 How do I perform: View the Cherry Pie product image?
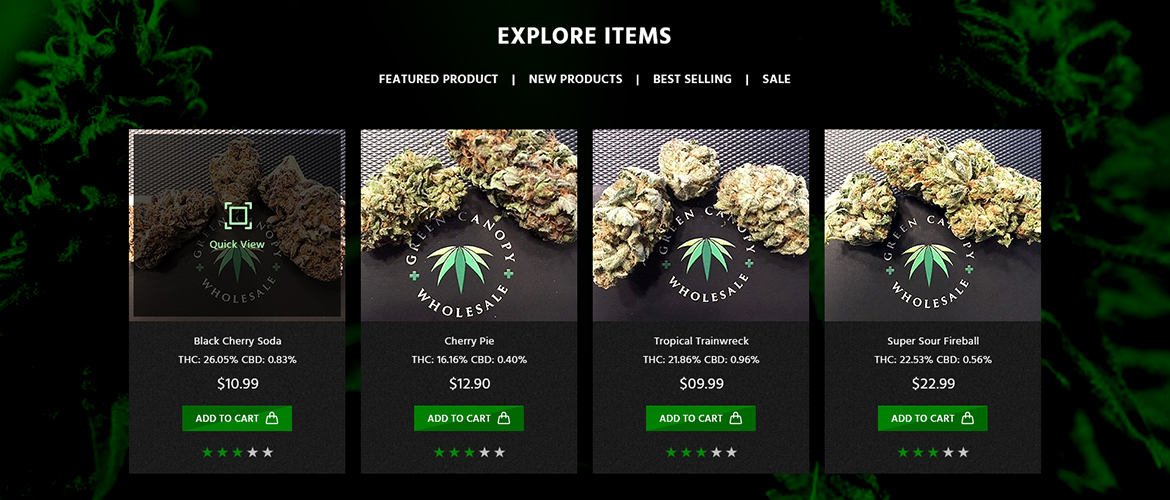click(x=469, y=225)
